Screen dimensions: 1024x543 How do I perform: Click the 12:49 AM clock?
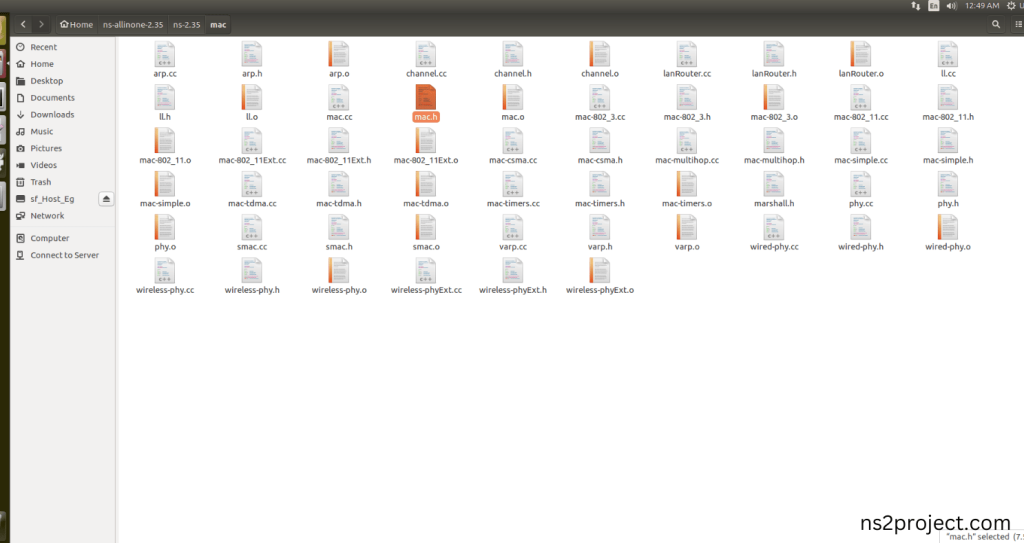[982, 6]
